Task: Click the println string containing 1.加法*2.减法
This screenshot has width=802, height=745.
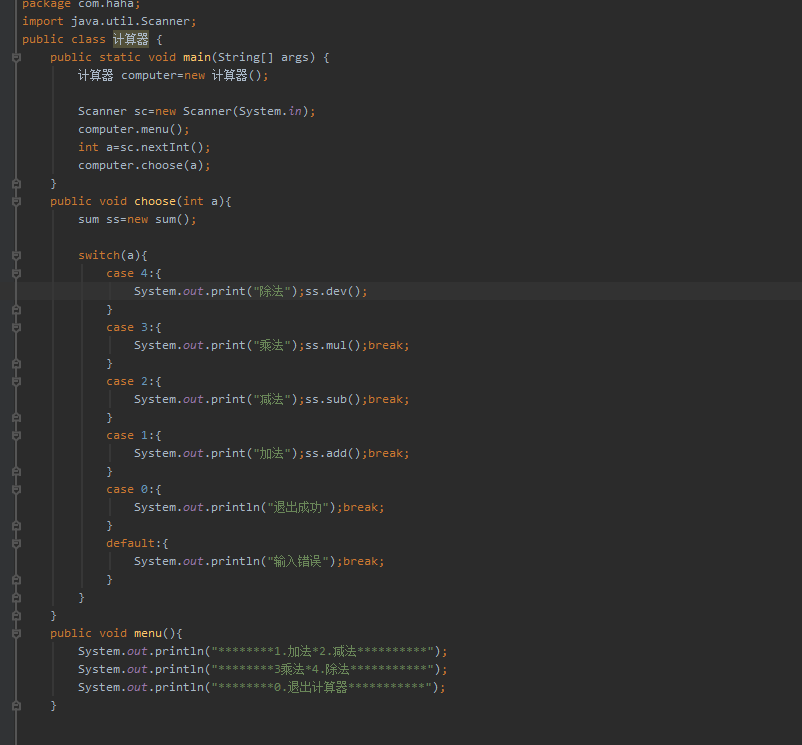Action: (x=323, y=651)
